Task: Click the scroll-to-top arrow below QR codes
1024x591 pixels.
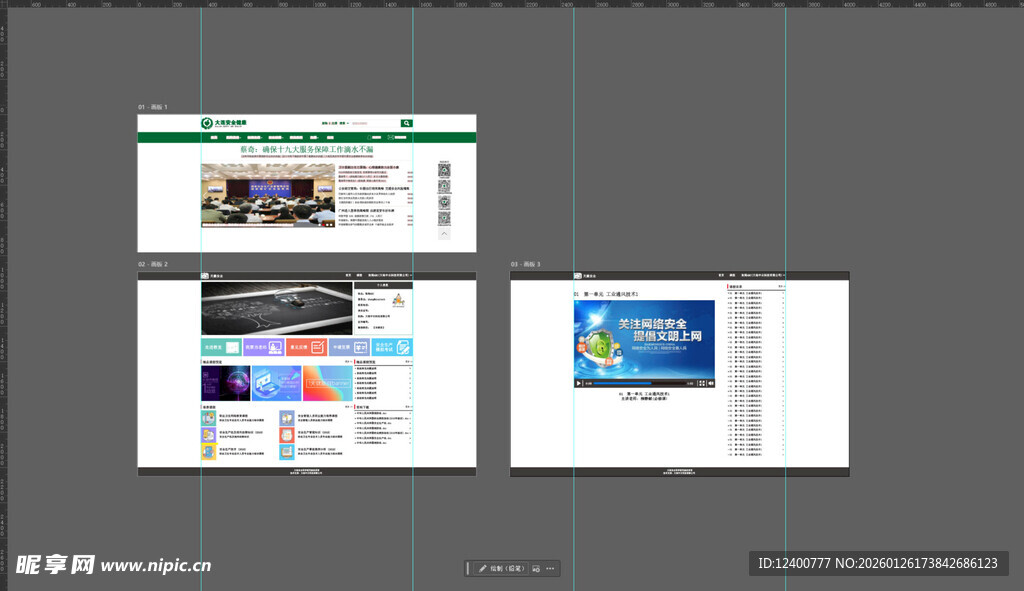Action: pos(444,233)
